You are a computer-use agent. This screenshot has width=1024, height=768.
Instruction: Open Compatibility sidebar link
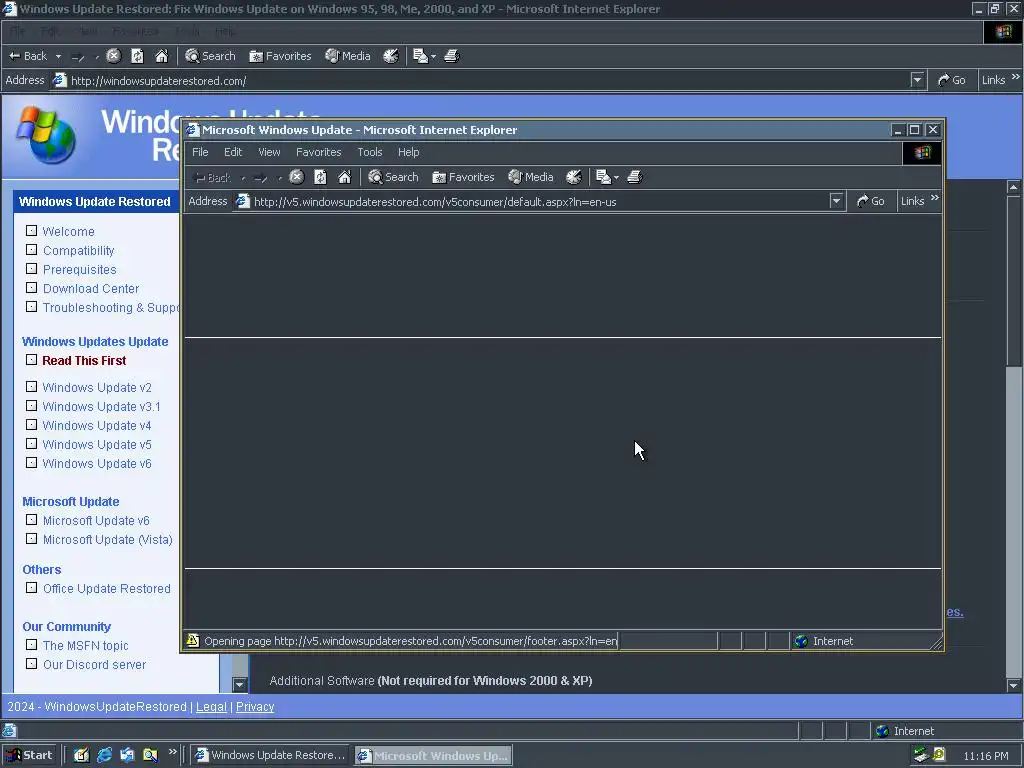tap(78, 251)
